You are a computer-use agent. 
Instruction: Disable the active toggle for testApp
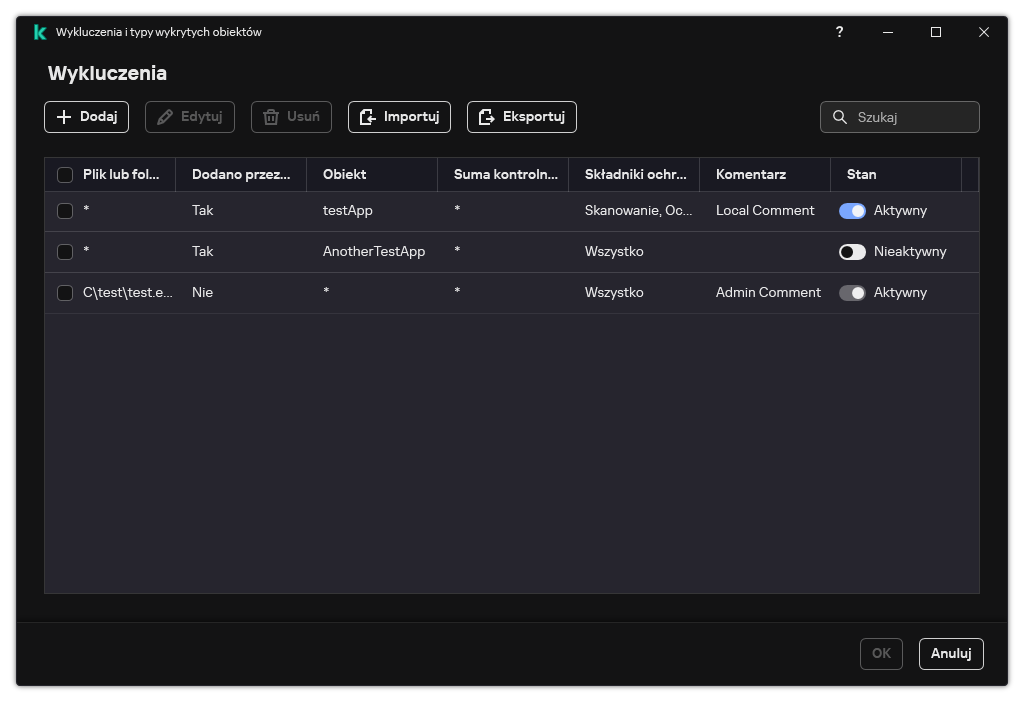coord(852,211)
